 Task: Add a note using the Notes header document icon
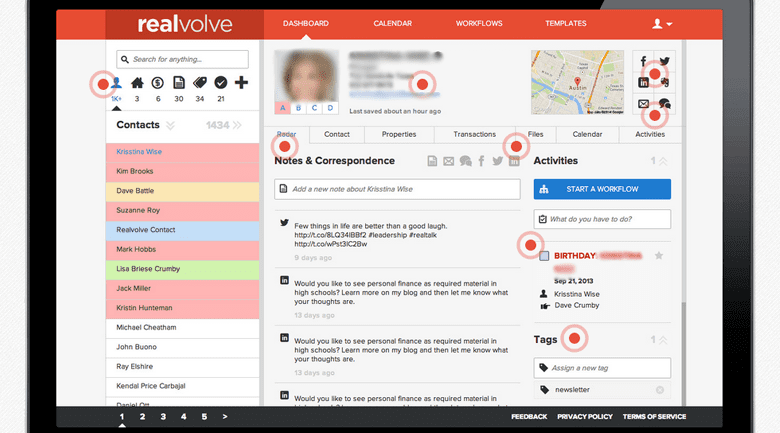(432, 161)
